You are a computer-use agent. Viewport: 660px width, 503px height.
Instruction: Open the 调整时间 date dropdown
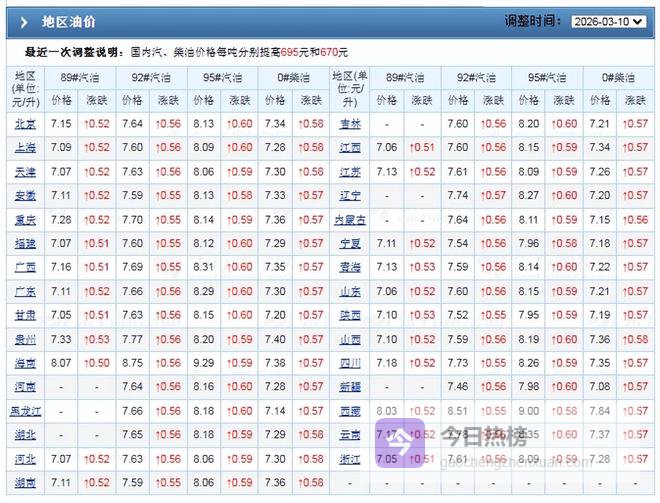[x=608, y=21]
